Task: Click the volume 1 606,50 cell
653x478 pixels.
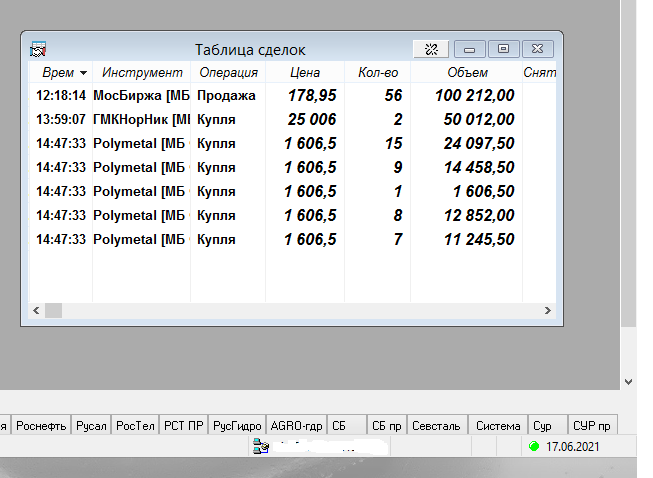Action: coord(467,192)
